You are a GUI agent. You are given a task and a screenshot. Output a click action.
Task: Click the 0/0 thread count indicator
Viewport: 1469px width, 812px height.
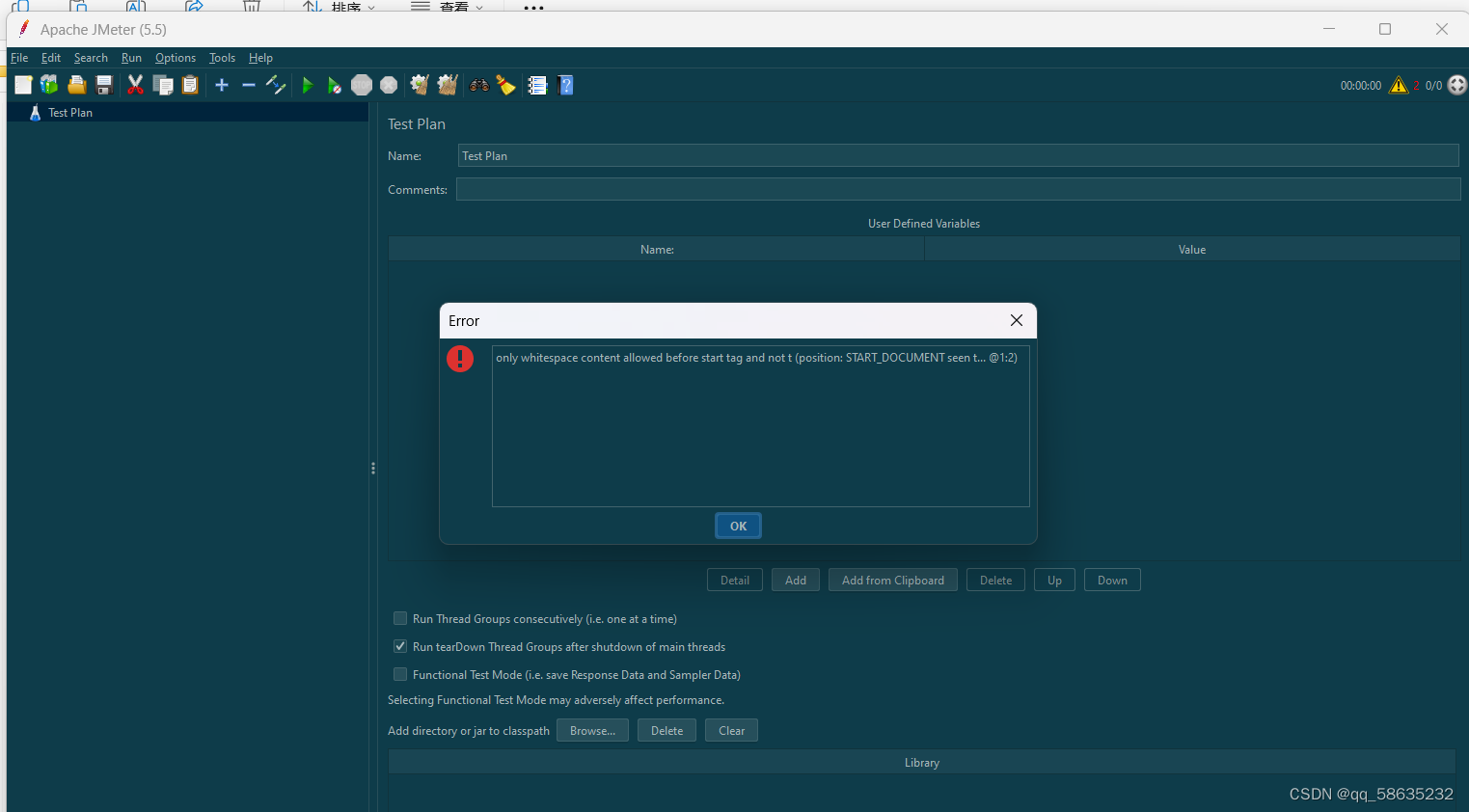(1433, 86)
